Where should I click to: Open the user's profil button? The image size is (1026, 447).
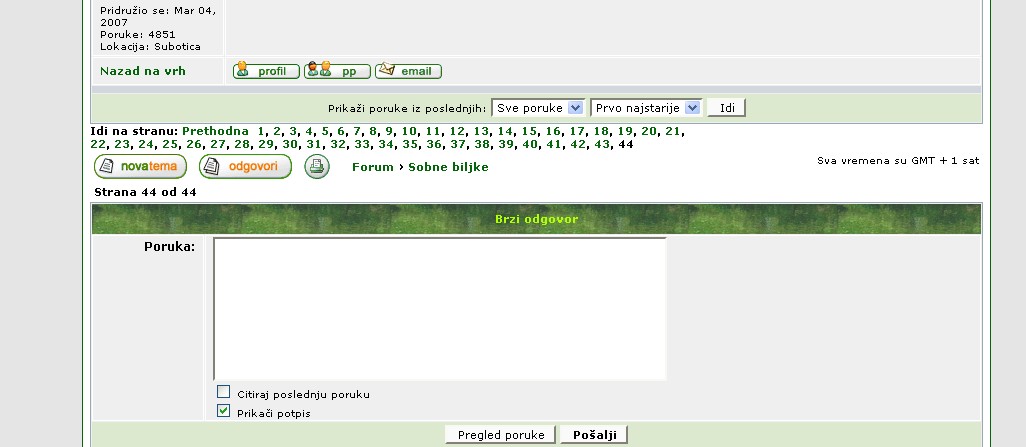[266, 71]
